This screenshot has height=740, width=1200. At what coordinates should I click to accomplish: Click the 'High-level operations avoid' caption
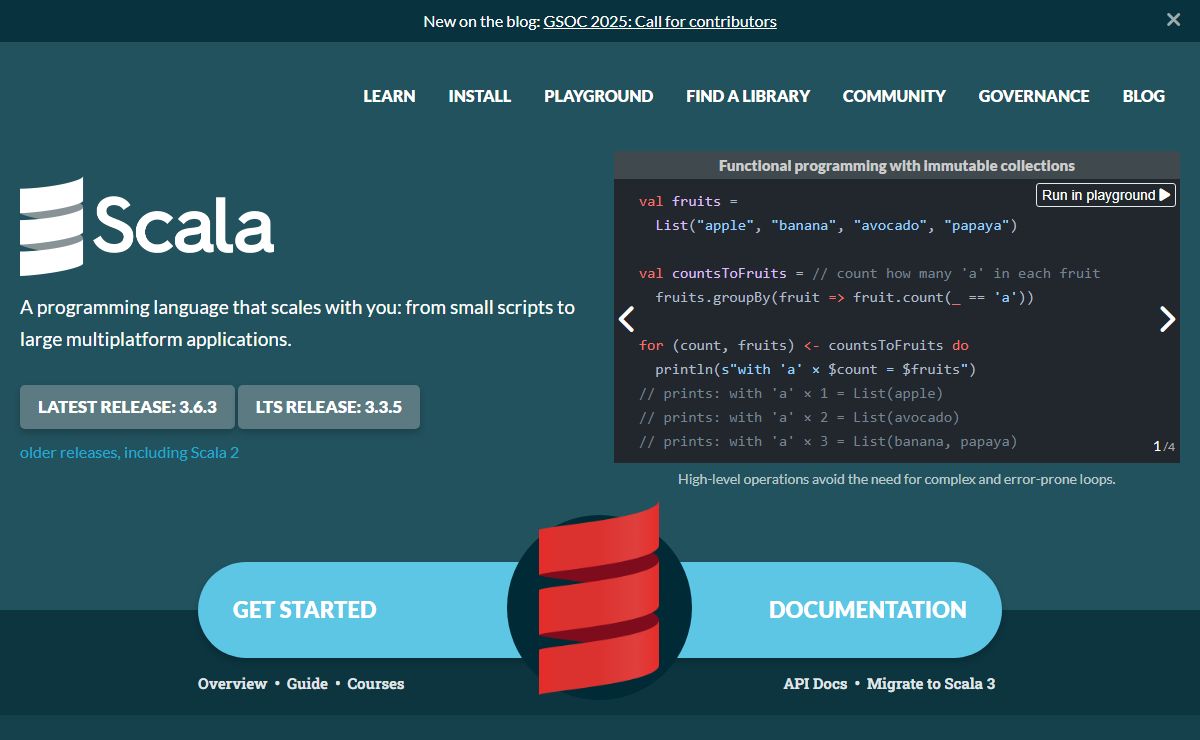(x=897, y=479)
